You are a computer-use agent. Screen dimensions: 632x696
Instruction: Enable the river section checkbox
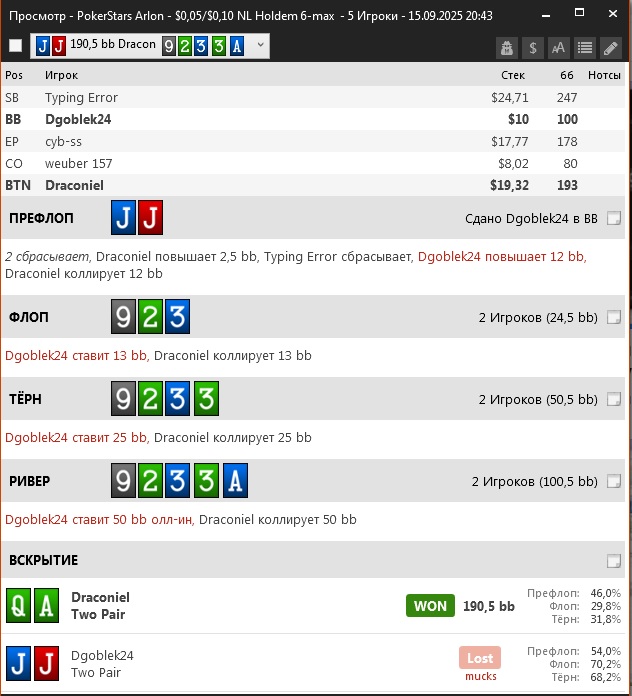[614, 482]
